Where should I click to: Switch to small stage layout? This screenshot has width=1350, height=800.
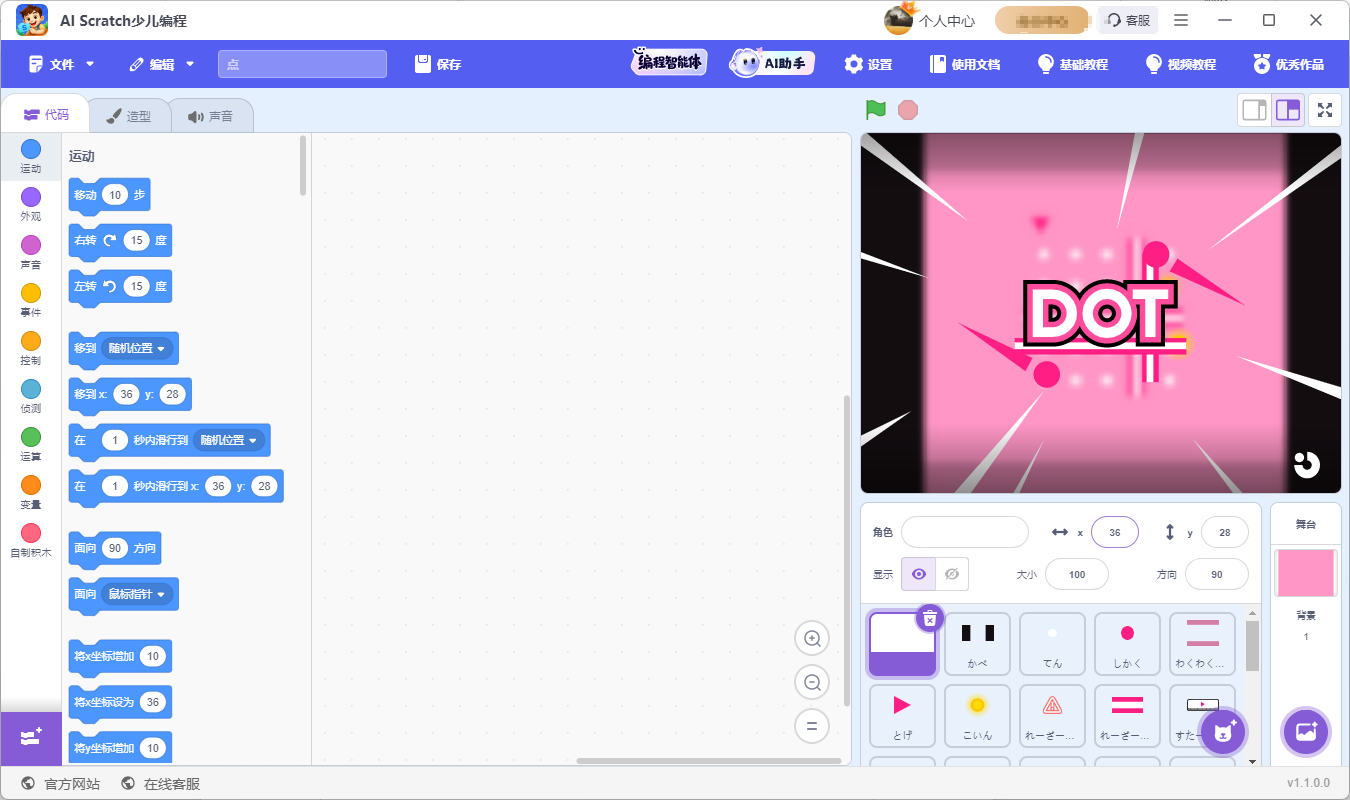point(1254,110)
